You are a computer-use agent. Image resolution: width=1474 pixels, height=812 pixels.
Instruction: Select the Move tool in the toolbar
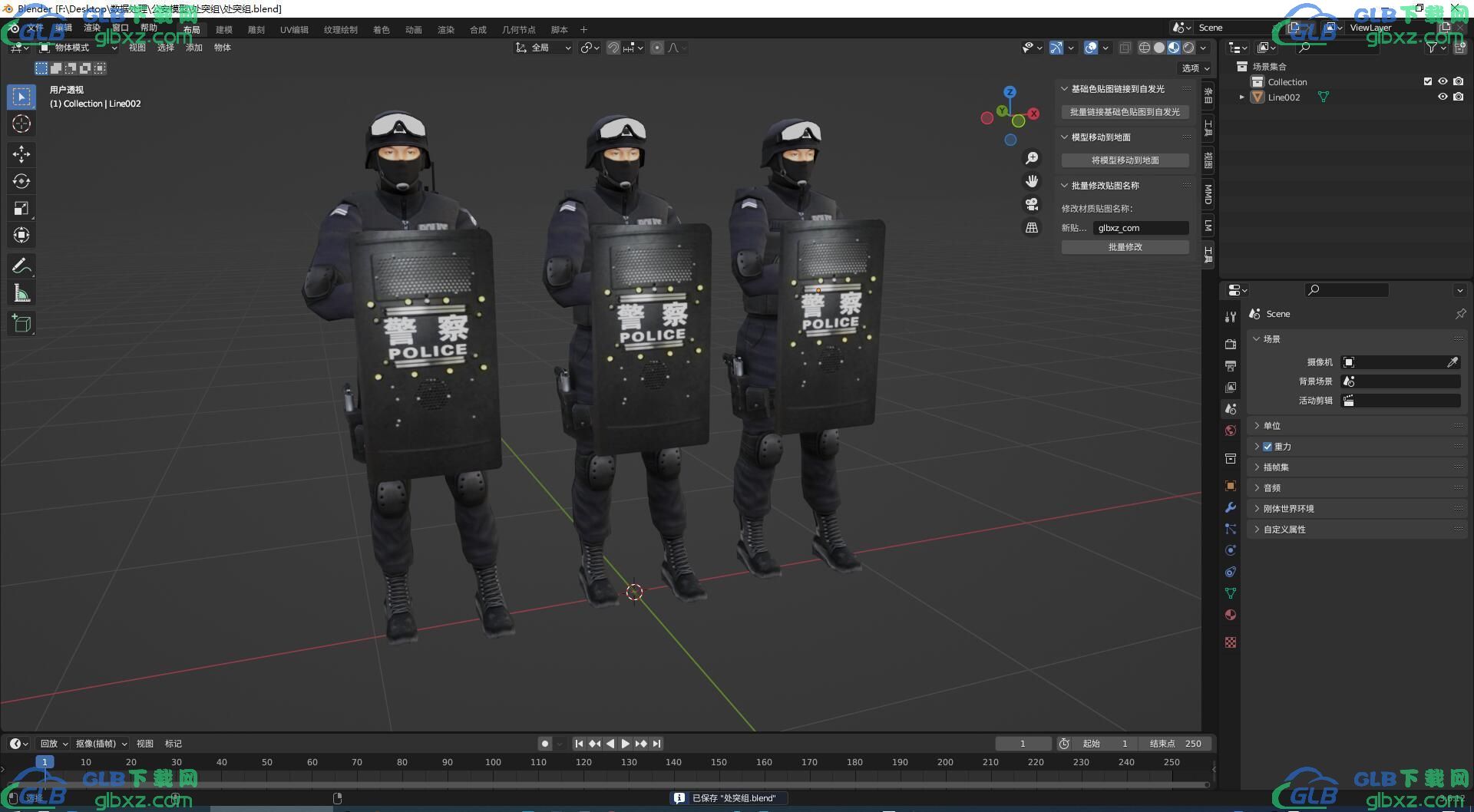21,154
